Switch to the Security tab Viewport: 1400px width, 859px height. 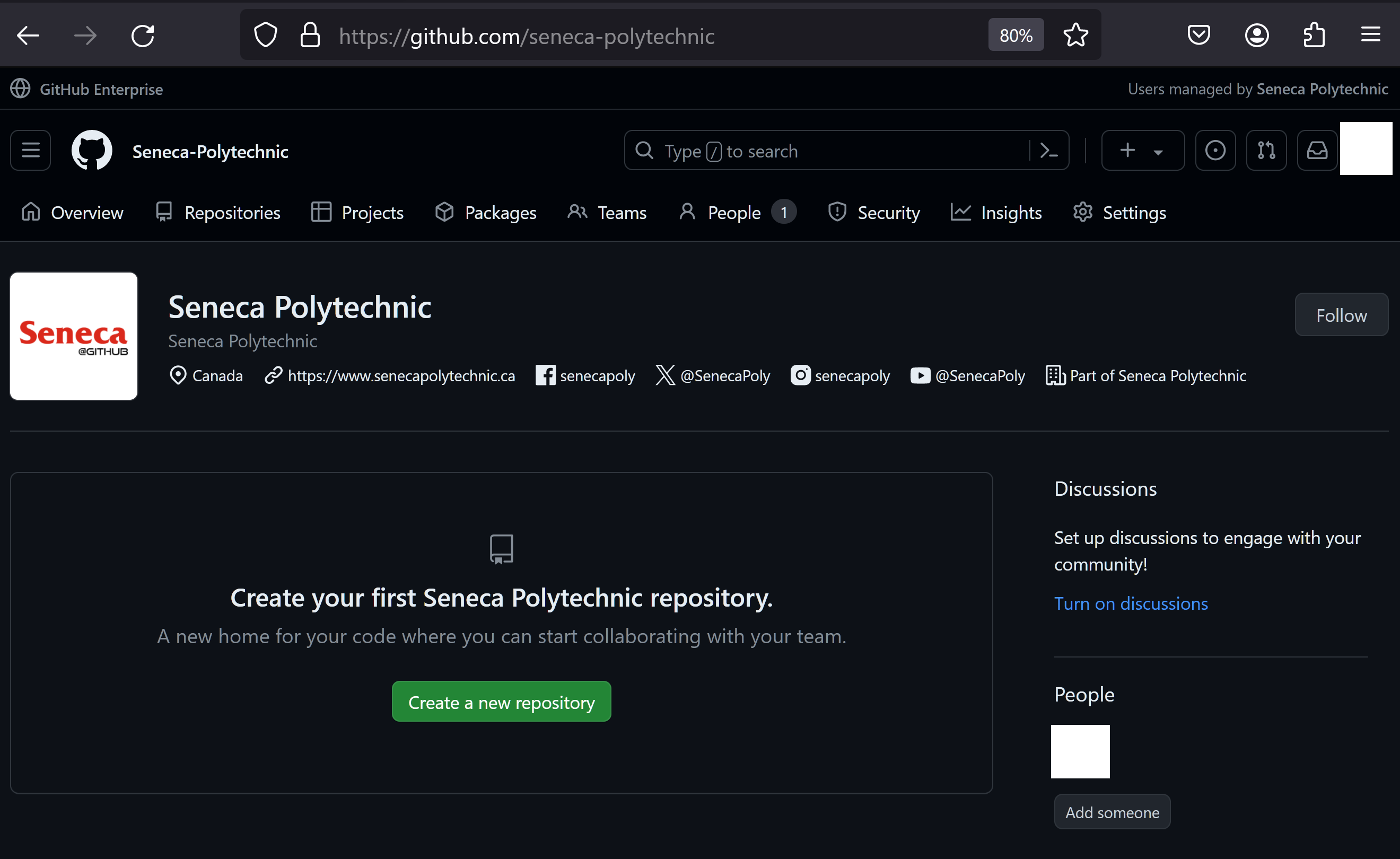coord(874,213)
